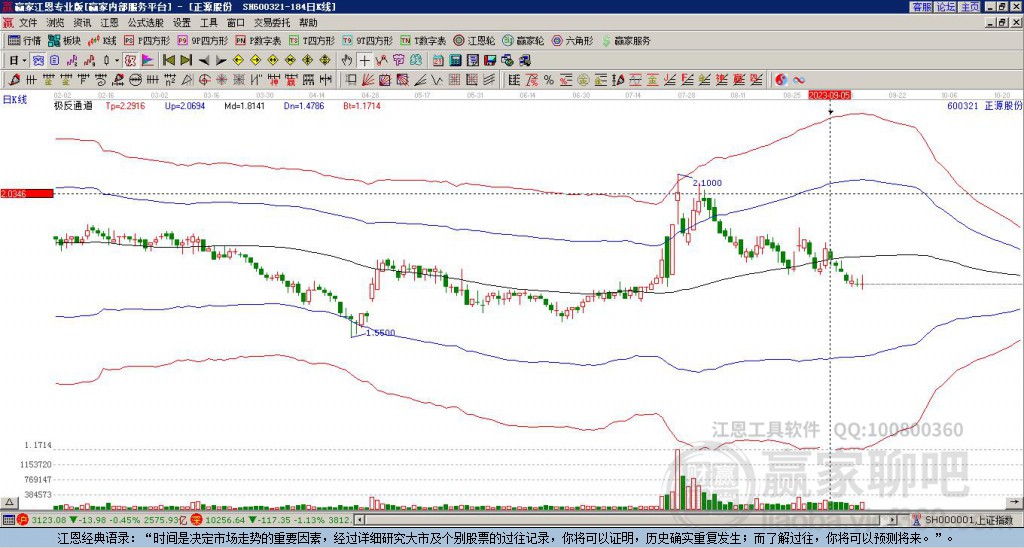
Task: Expand the candlestick style dropdown arrow
Action: click(117, 60)
